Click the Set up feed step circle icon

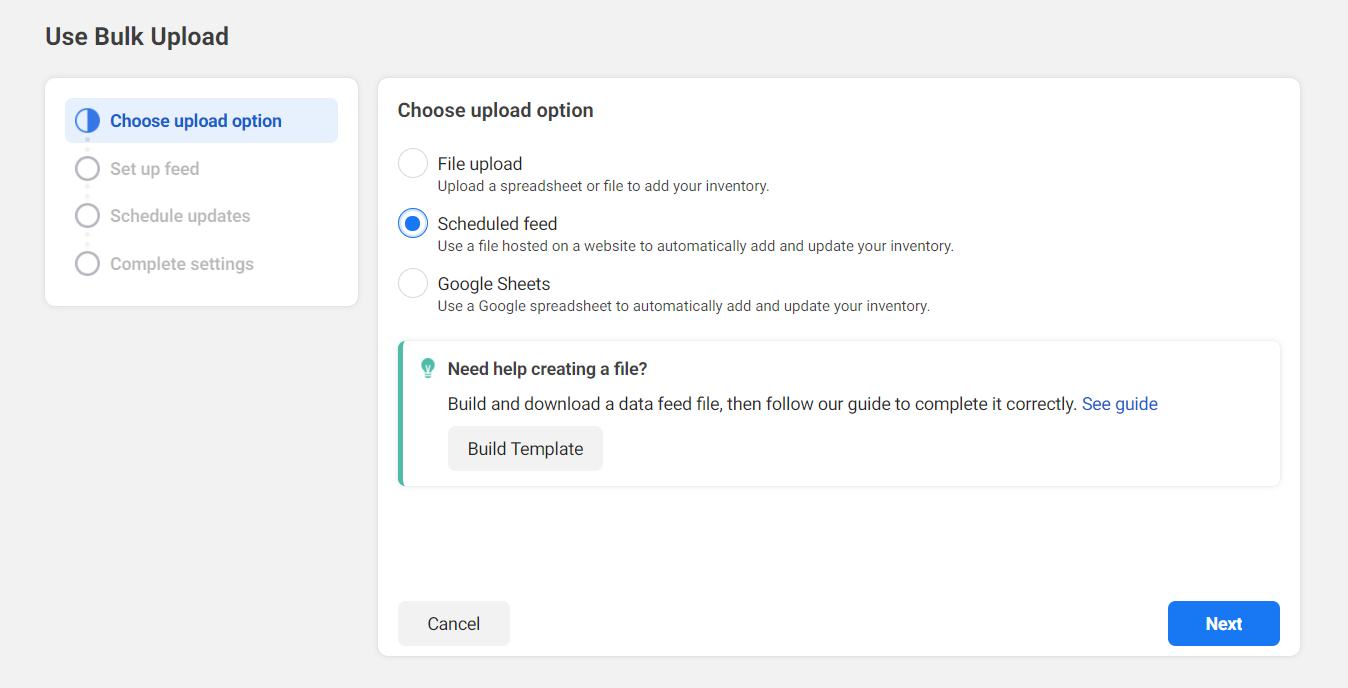click(x=88, y=169)
